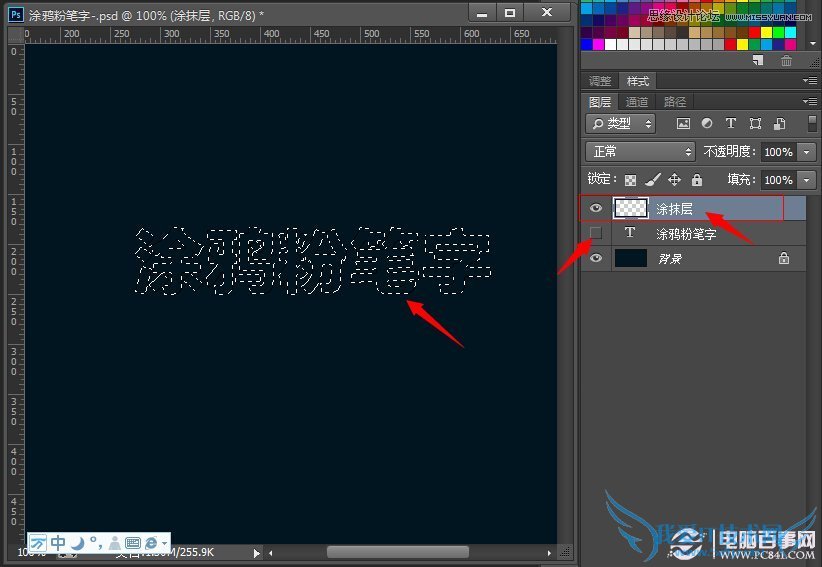
Task: Enable lock transparent pixels
Action: pos(630,180)
